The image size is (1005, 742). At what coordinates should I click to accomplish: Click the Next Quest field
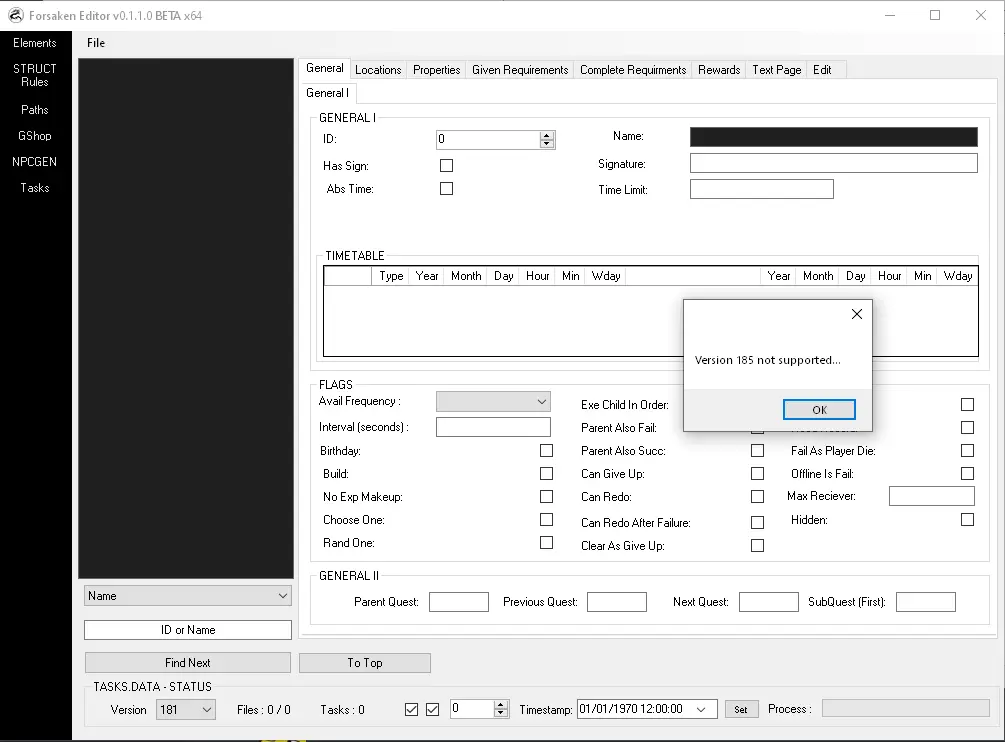point(768,602)
